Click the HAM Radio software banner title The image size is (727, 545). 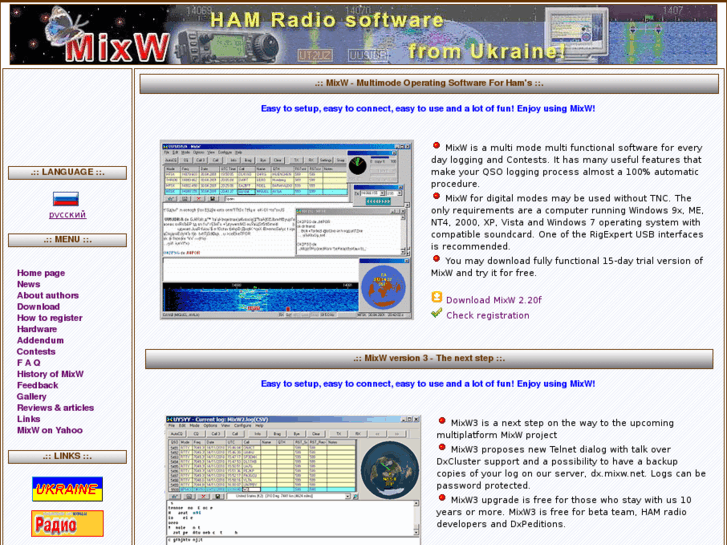tap(327, 20)
